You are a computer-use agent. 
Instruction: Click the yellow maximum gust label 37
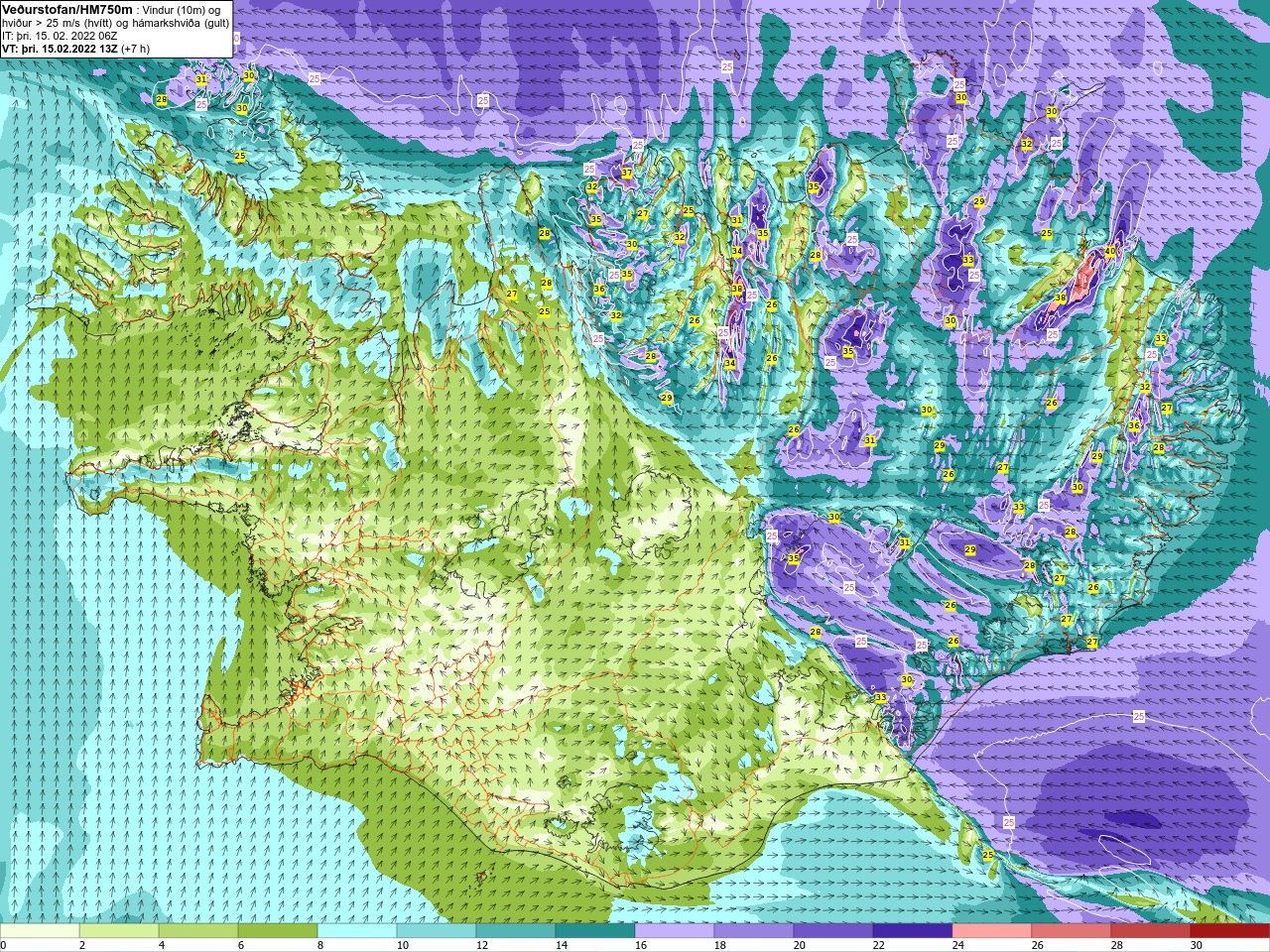point(627,173)
